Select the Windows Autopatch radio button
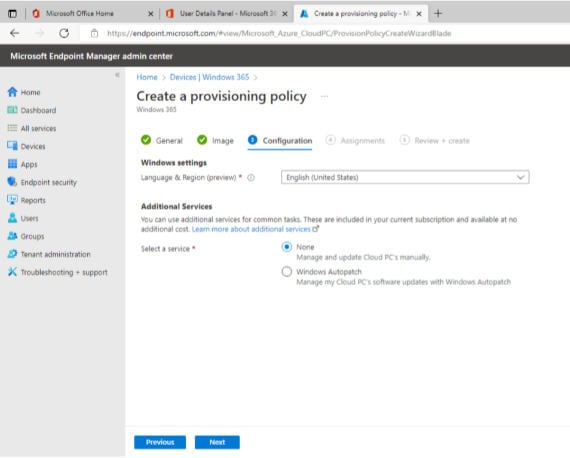 pyautogui.click(x=287, y=272)
